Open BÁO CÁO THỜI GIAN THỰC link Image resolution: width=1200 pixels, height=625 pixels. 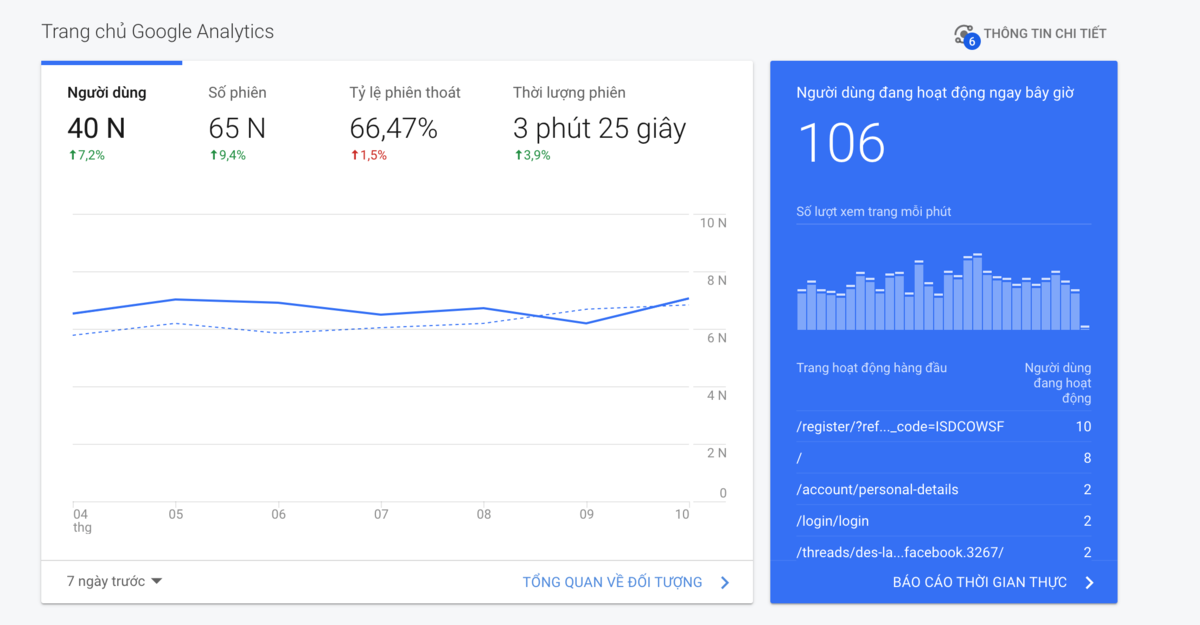click(x=980, y=582)
